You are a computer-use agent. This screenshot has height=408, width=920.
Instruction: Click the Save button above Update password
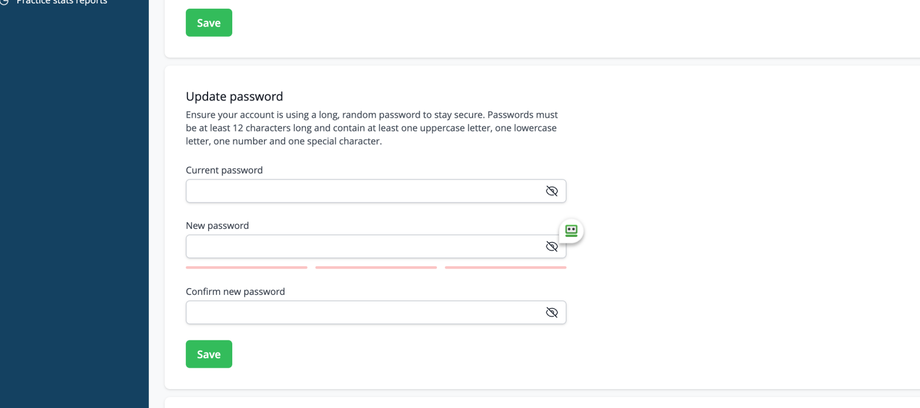208,23
